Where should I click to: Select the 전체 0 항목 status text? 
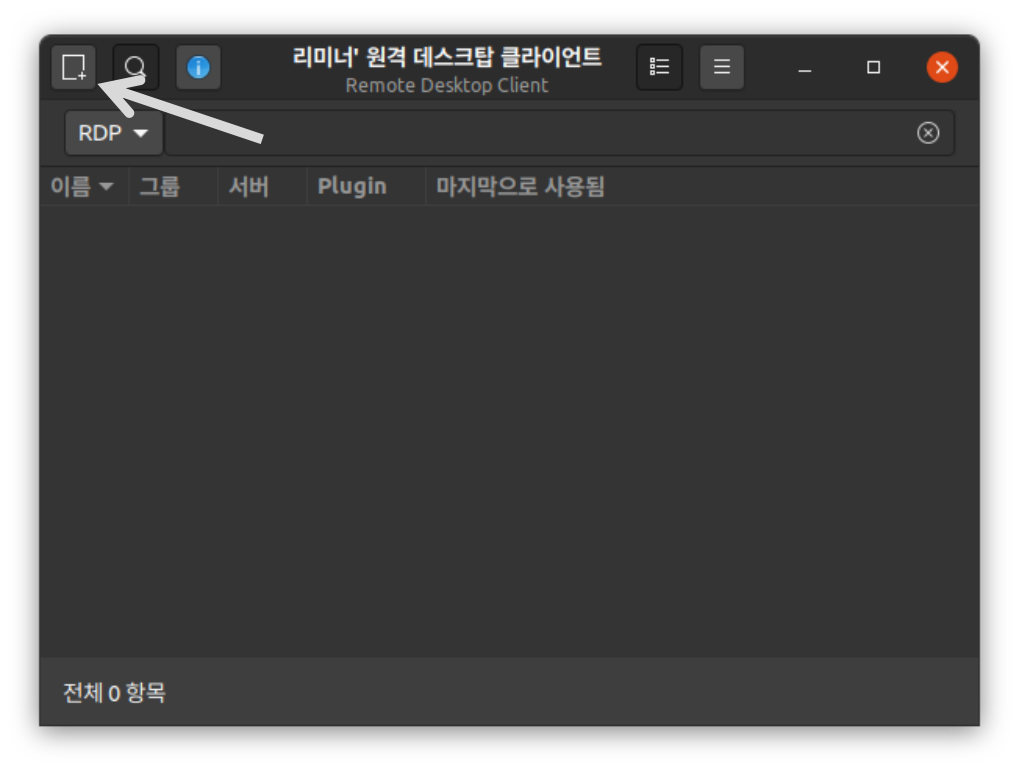click(x=114, y=693)
